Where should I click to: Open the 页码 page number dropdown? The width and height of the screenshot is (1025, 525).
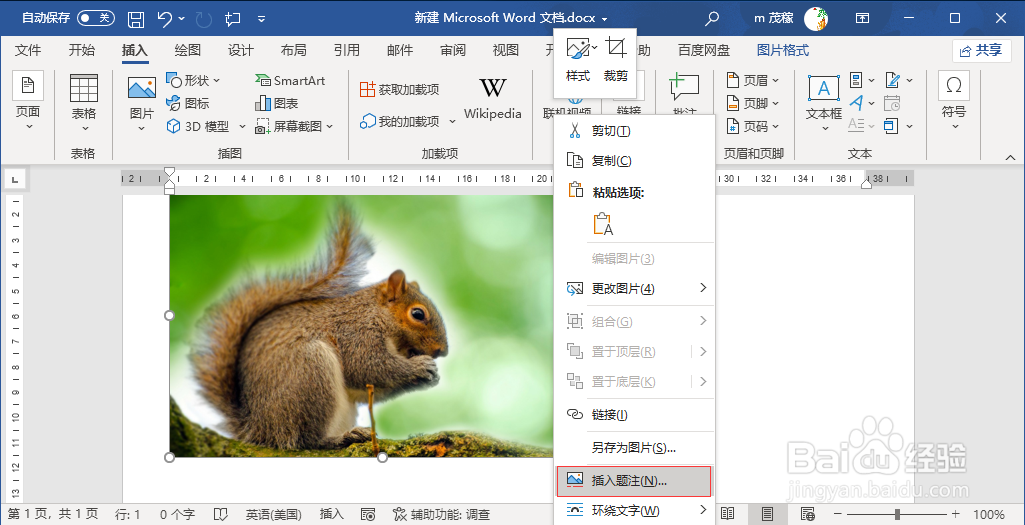point(753,126)
